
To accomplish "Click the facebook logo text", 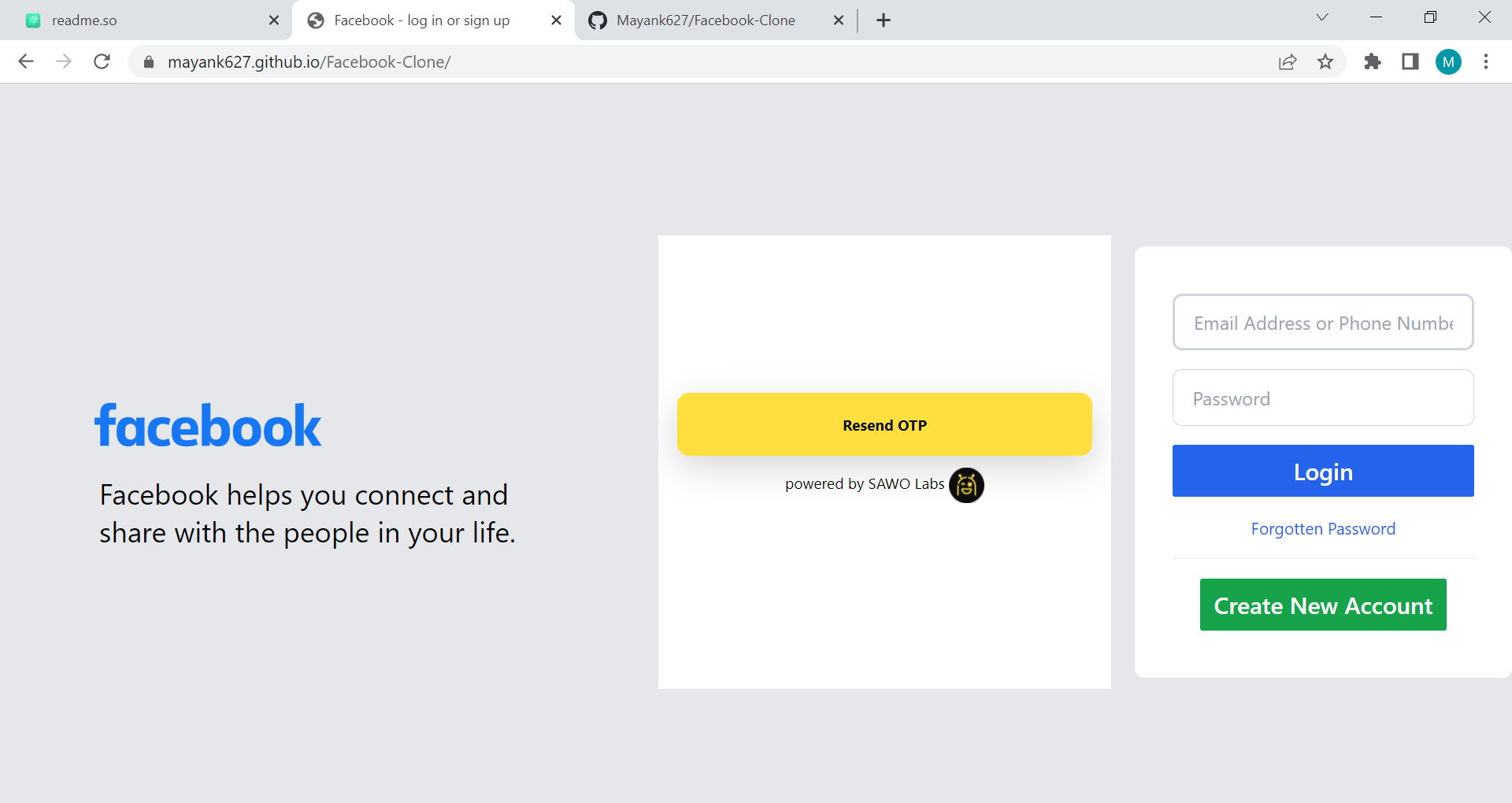I will pos(208,426).
